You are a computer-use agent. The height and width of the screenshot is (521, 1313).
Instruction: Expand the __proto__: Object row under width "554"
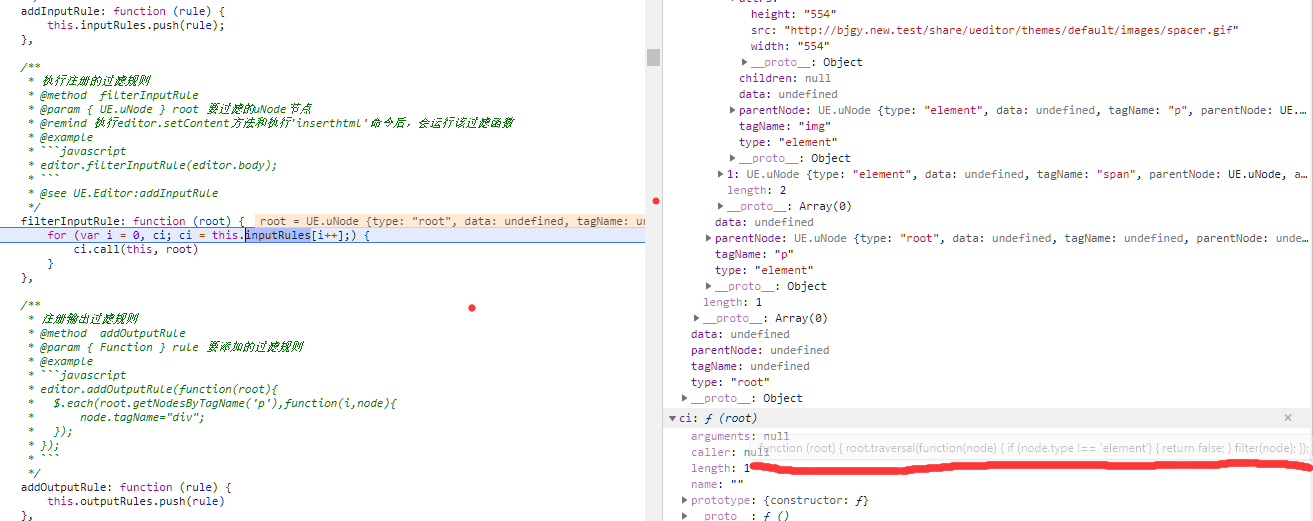(745, 62)
